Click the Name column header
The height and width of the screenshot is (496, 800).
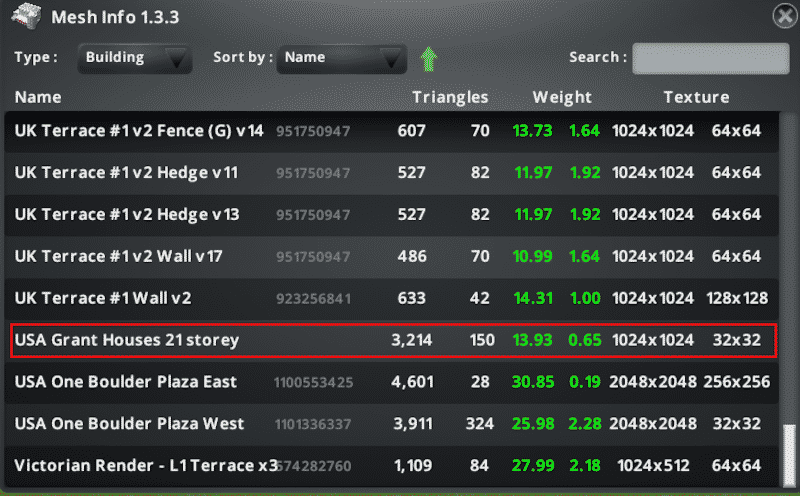[38, 97]
